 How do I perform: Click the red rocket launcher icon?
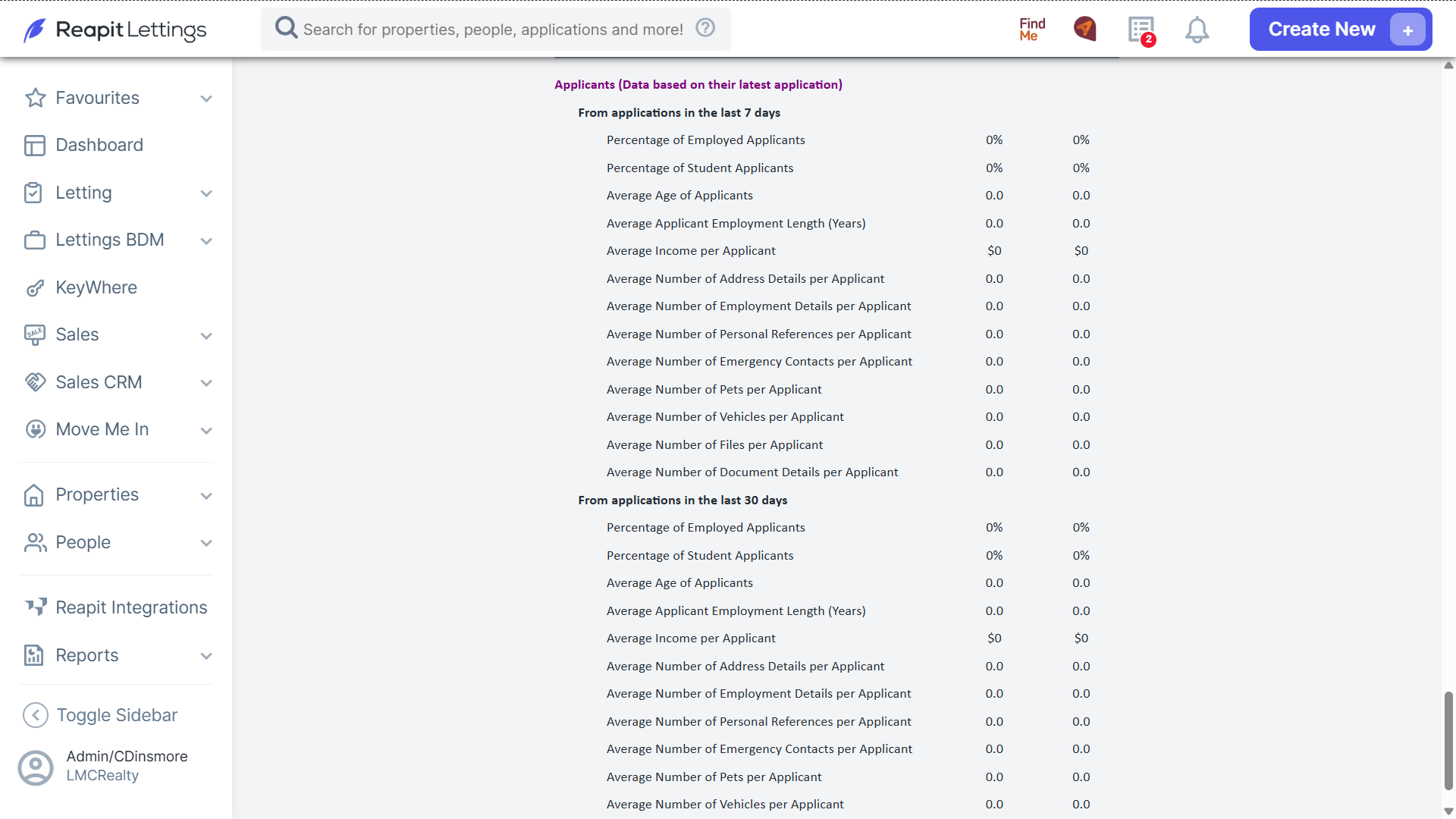click(x=1085, y=29)
